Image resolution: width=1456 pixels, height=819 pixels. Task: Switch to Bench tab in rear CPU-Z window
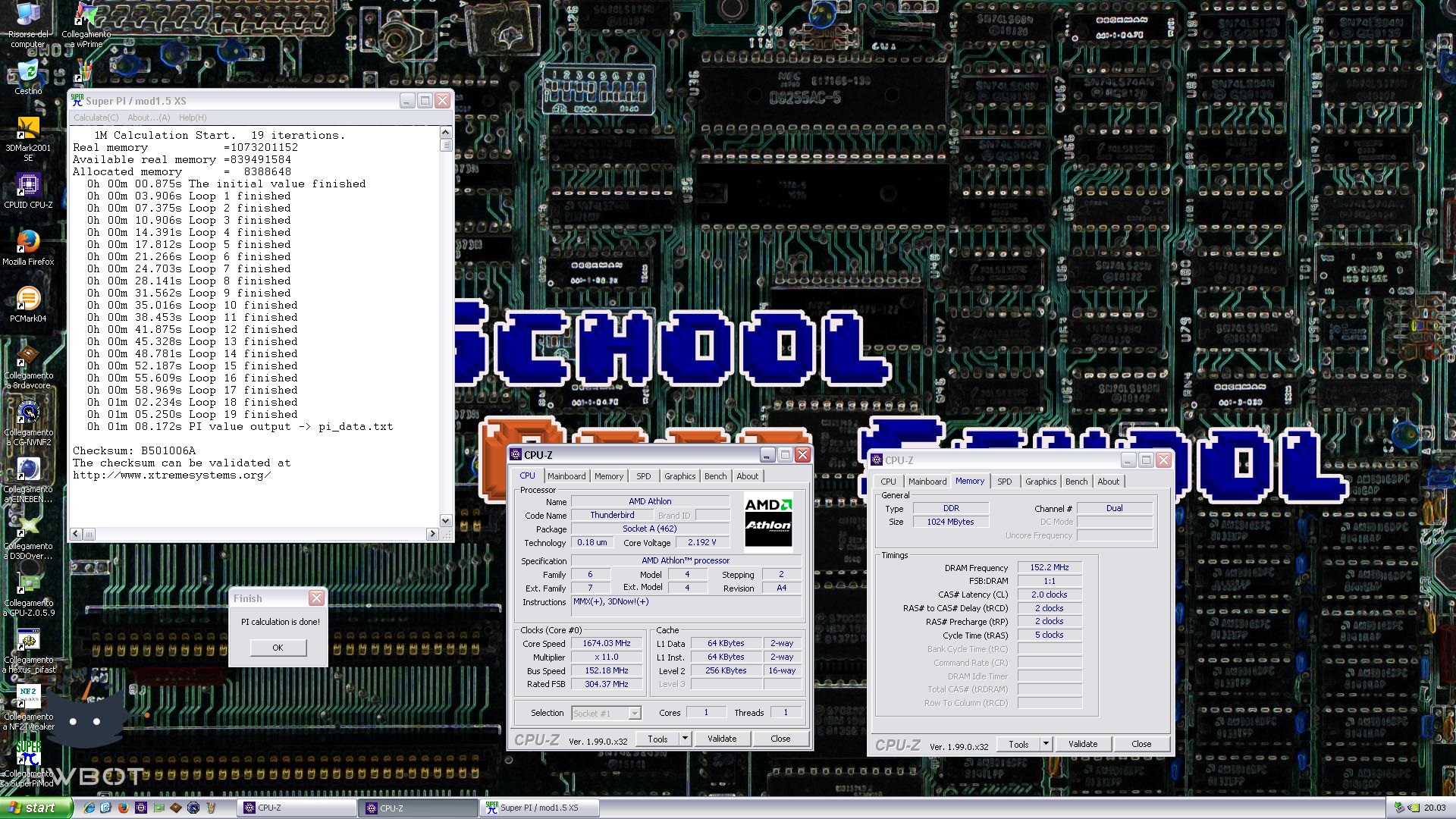pyautogui.click(x=1076, y=482)
